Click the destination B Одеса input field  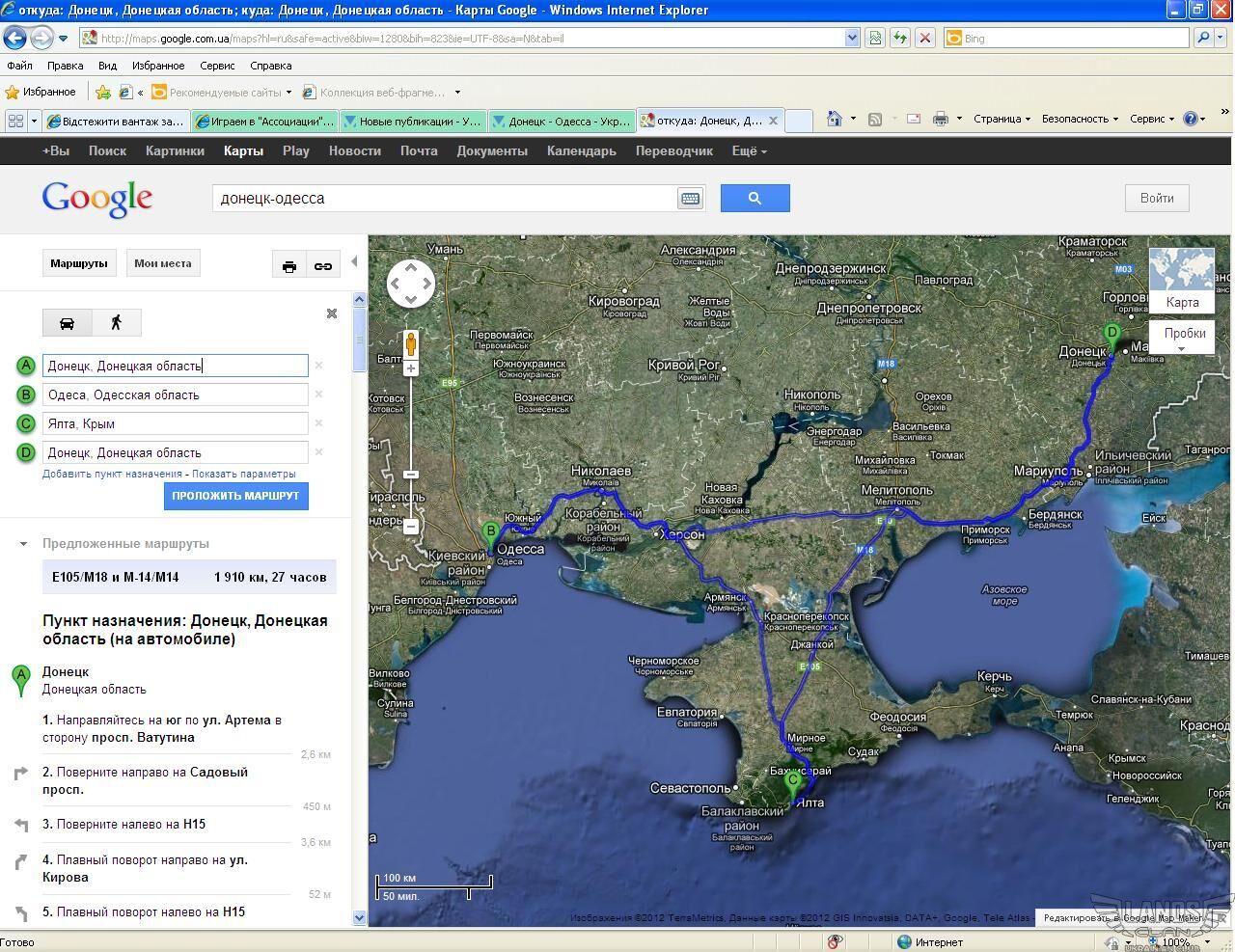175,394
